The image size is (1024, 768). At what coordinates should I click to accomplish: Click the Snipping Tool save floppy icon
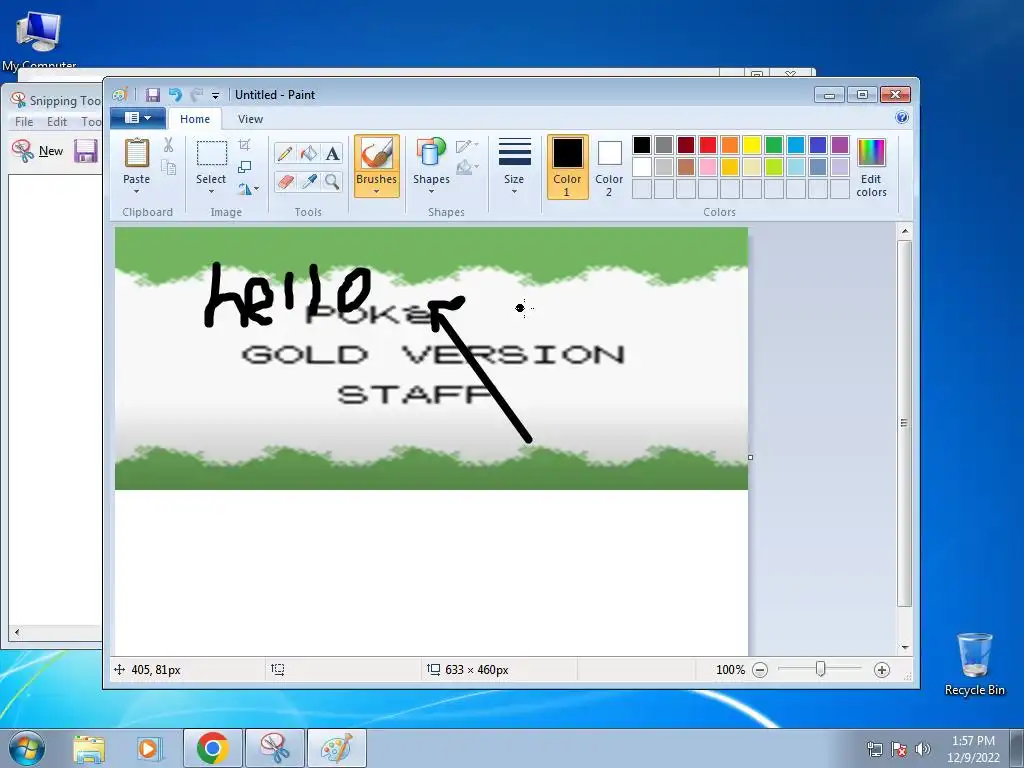coord(86,151)
